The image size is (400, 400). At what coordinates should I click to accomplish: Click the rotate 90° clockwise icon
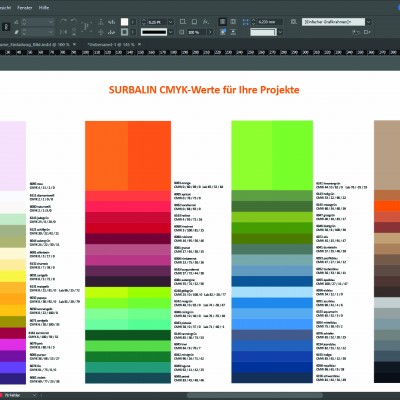[63, 22]
